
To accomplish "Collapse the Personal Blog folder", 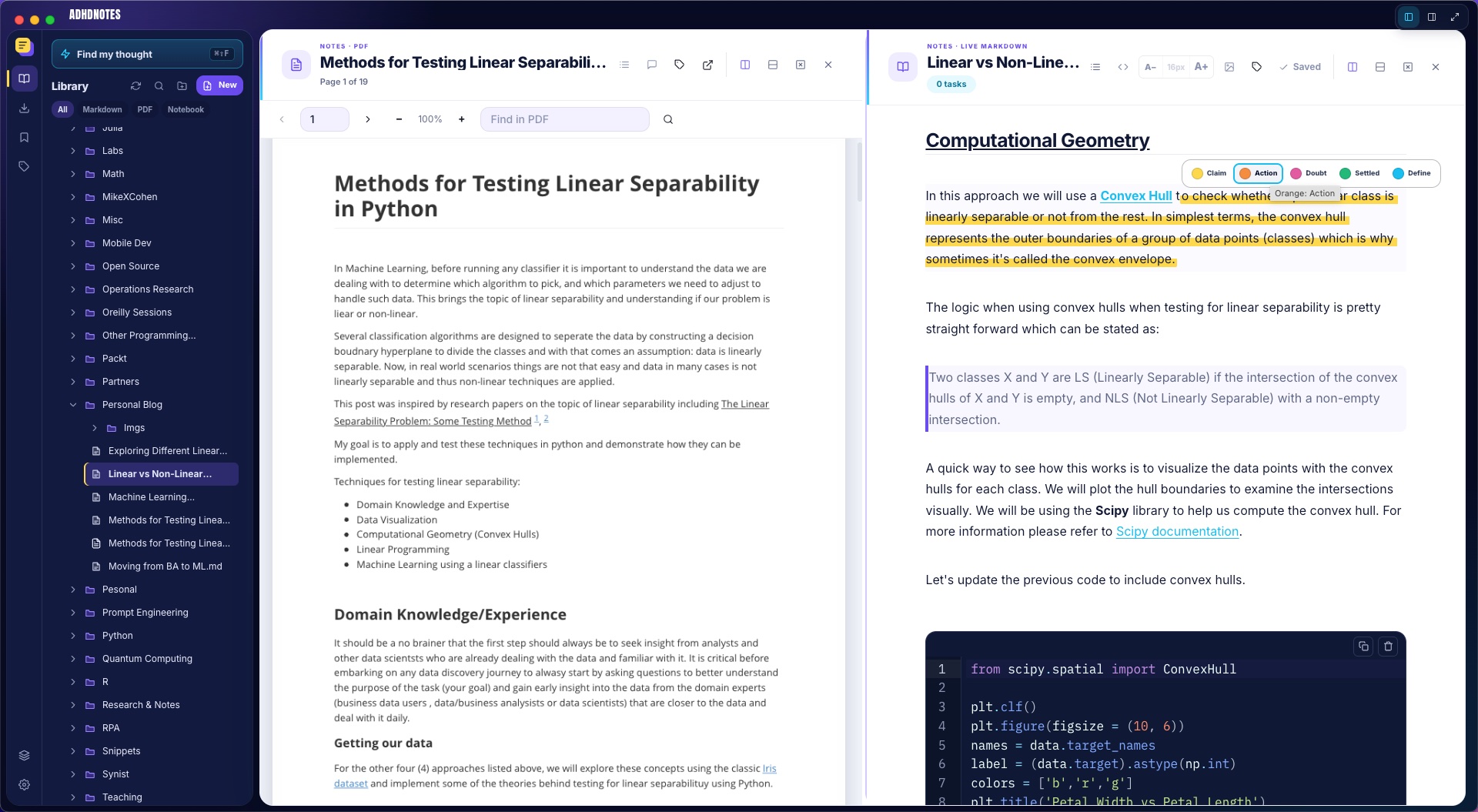I will point(73,405).
